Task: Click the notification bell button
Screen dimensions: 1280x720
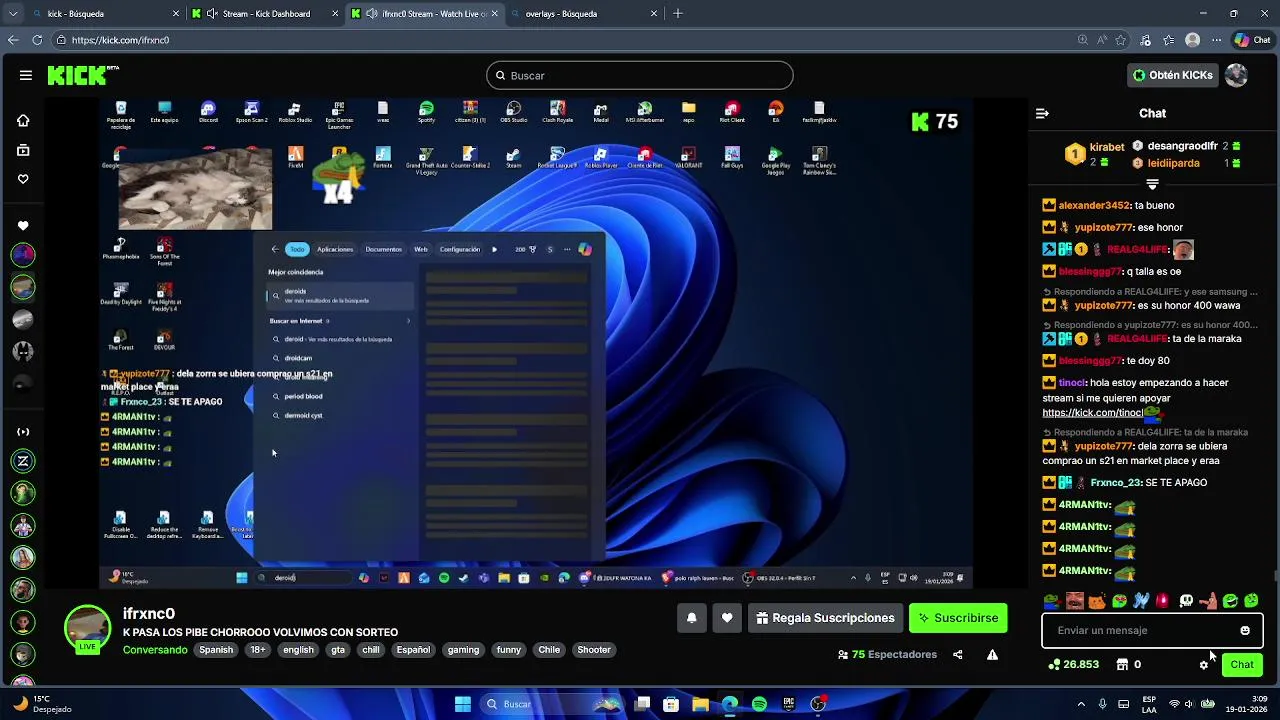Action: pyautogui.click(x=691, y=618)
